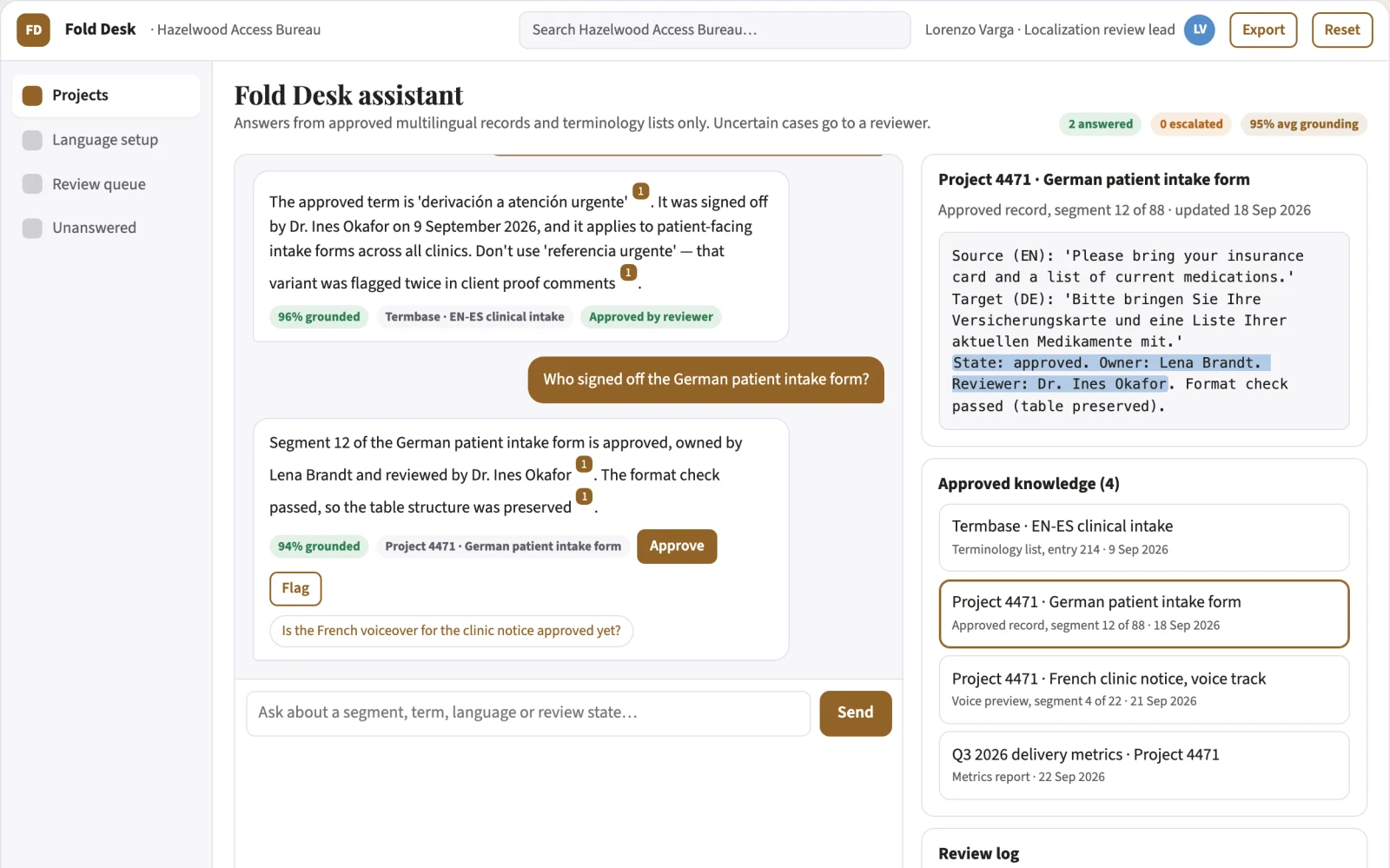This screenshot has height=868, width=1390.
Task: Click the 'Who signed off the German patient intake form?' message
Action: point(706,380)
